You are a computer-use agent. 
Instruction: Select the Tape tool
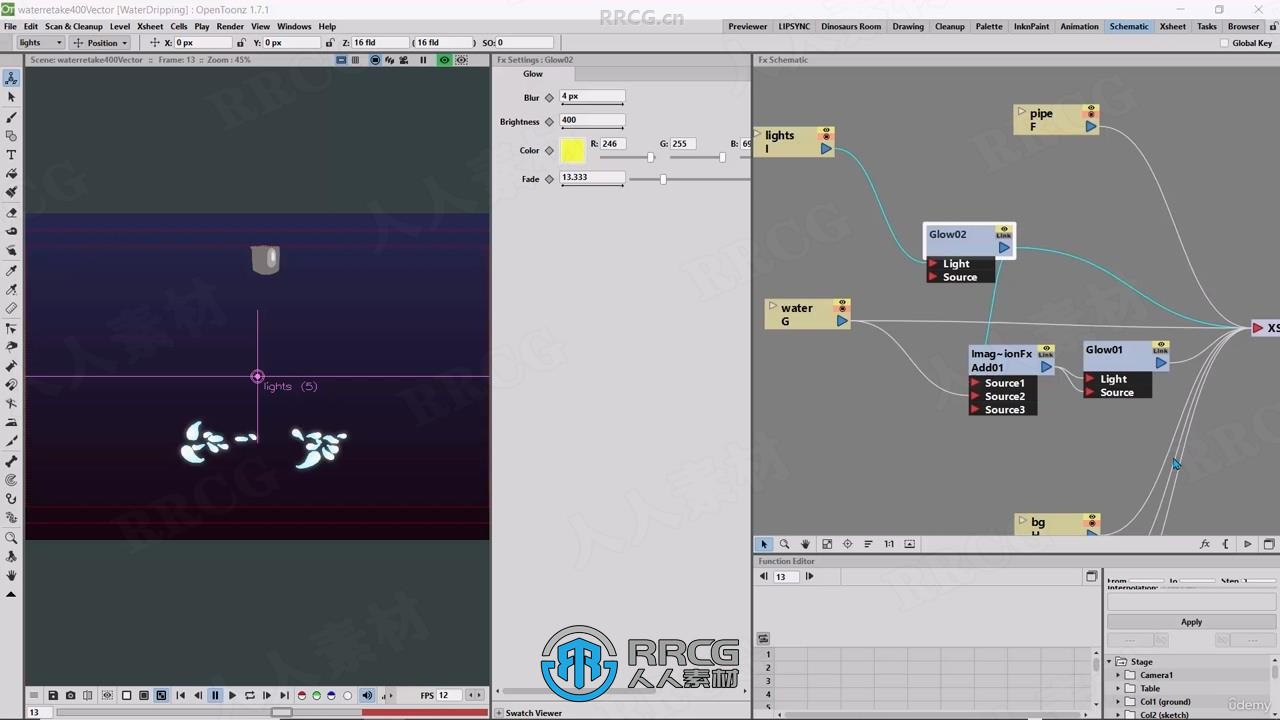pyautogui.click(x=11, y=232)
